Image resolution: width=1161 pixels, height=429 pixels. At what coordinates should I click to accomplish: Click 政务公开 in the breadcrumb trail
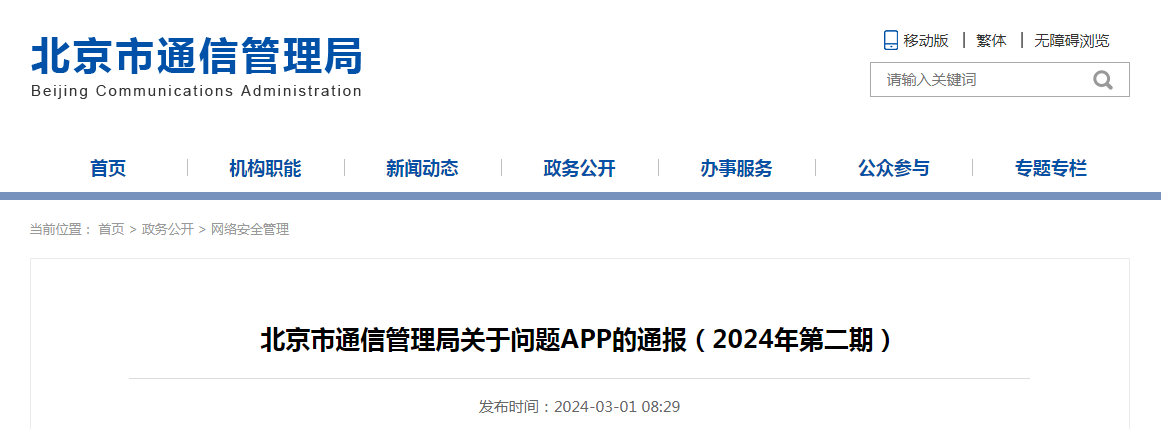tap(167, 230)
